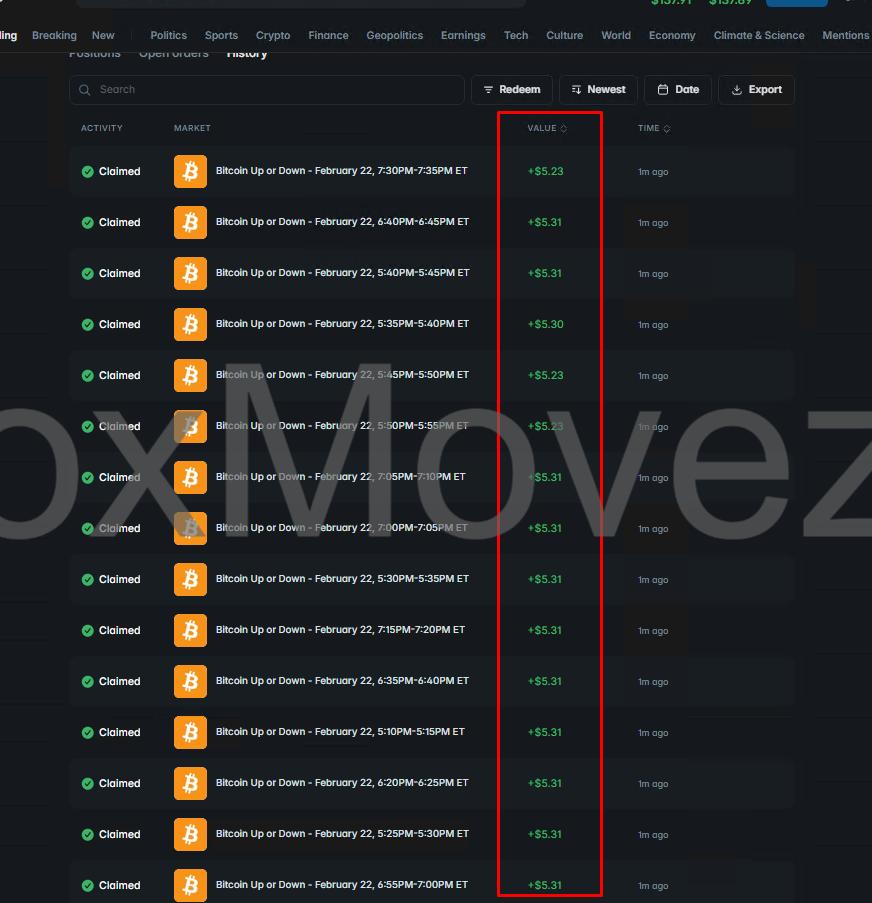Open Bitcoin Up or Down 5:35PM-5:40PM market
872x903 pixels.
point(342,324)
